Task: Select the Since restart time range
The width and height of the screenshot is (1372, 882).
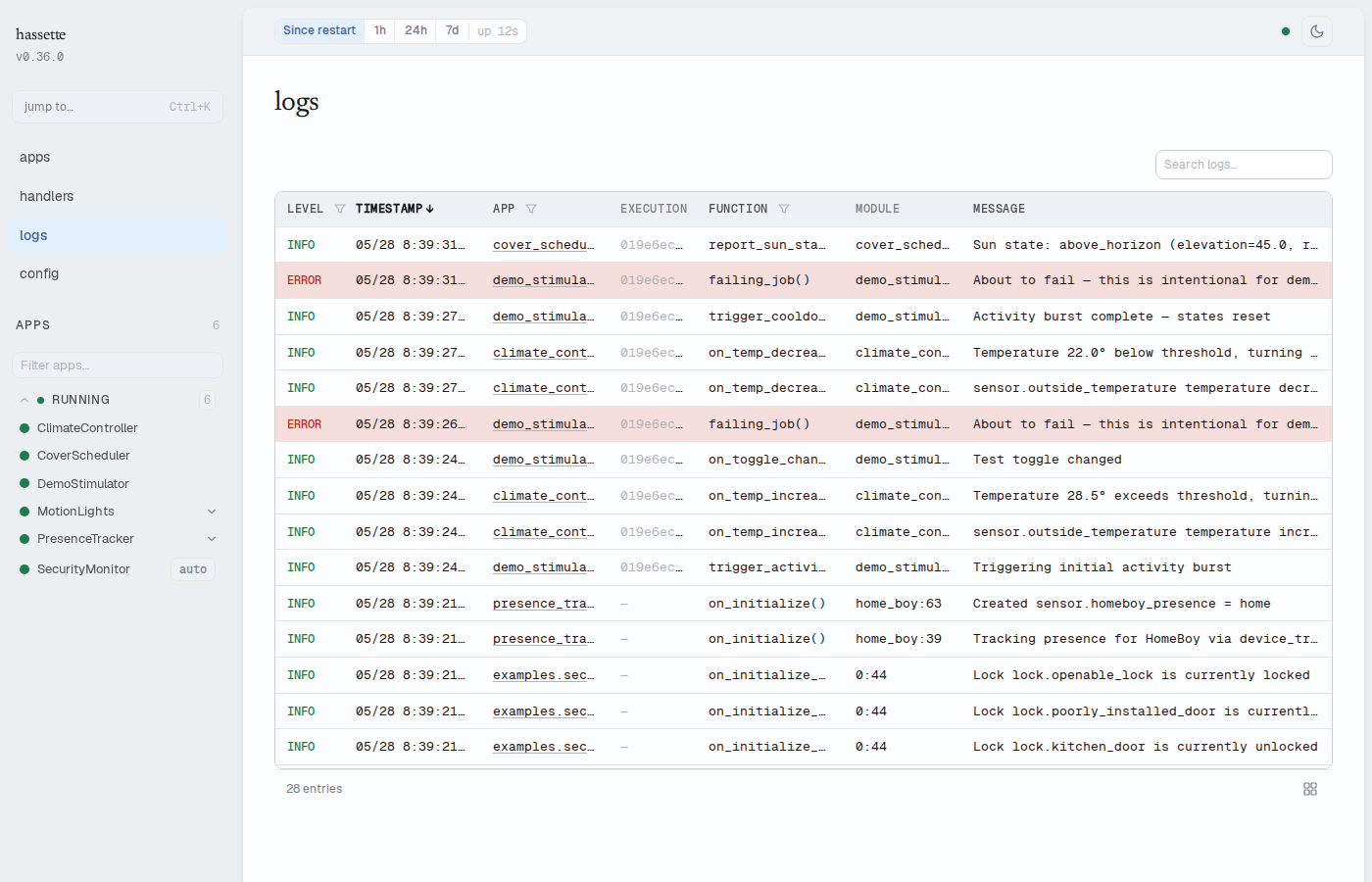Action: (319, 31)
